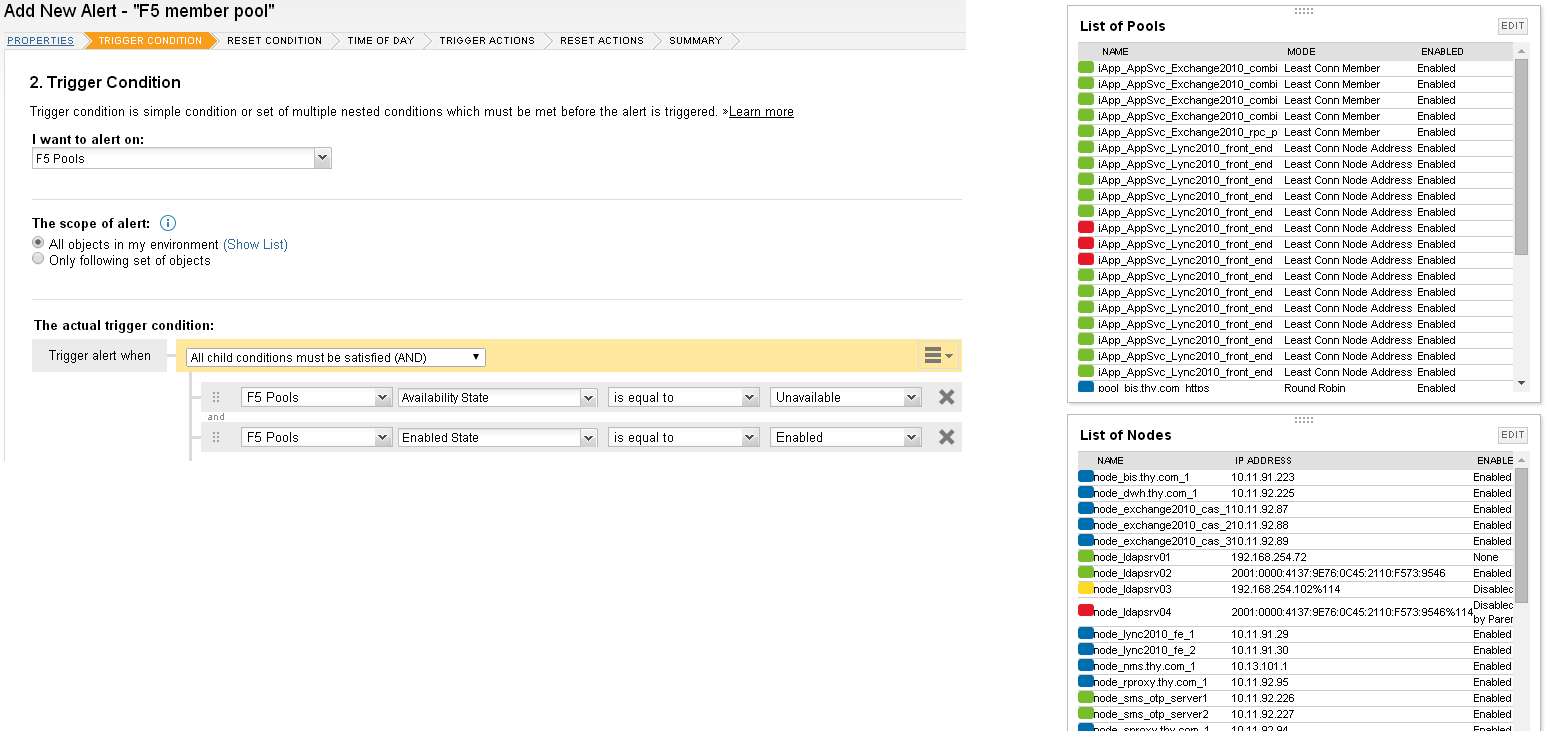Click node name node_ldapsrv04
Viewport: 1546px width, 735px height.
click(1132, 612)
